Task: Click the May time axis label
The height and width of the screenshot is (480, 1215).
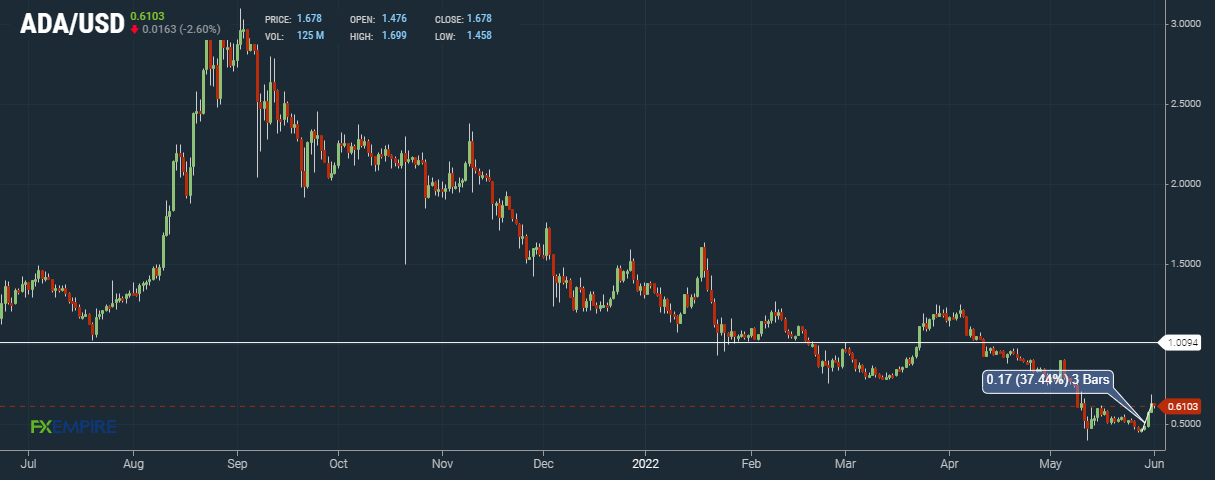Action: click(1050, 464)
